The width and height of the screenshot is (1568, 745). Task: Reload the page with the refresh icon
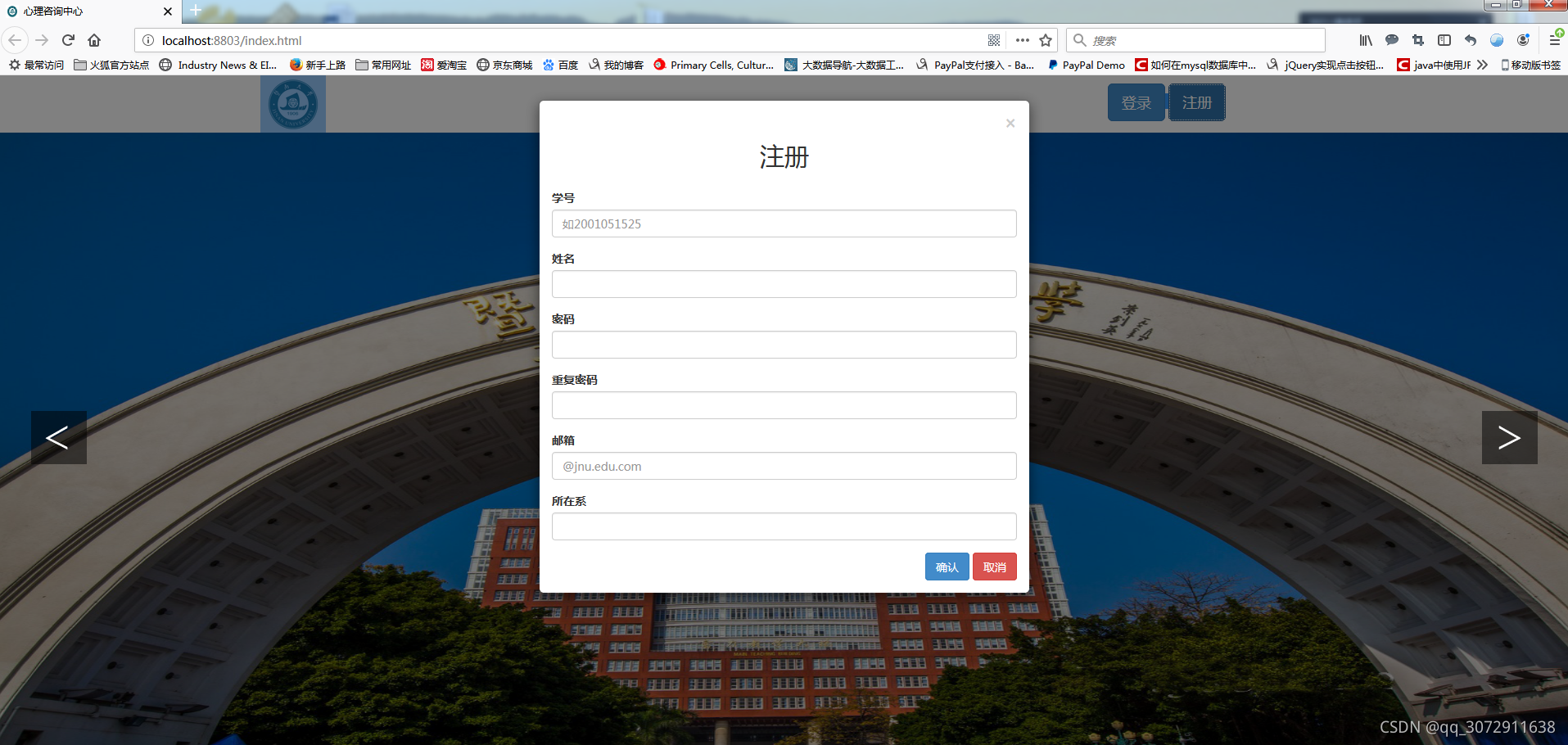69,40
